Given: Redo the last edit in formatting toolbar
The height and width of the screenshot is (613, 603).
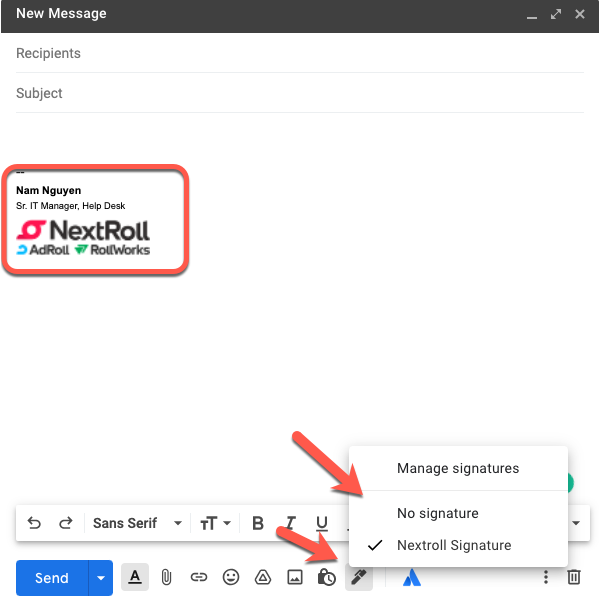Looking at the screenshot, I should [x=65, y=523].
